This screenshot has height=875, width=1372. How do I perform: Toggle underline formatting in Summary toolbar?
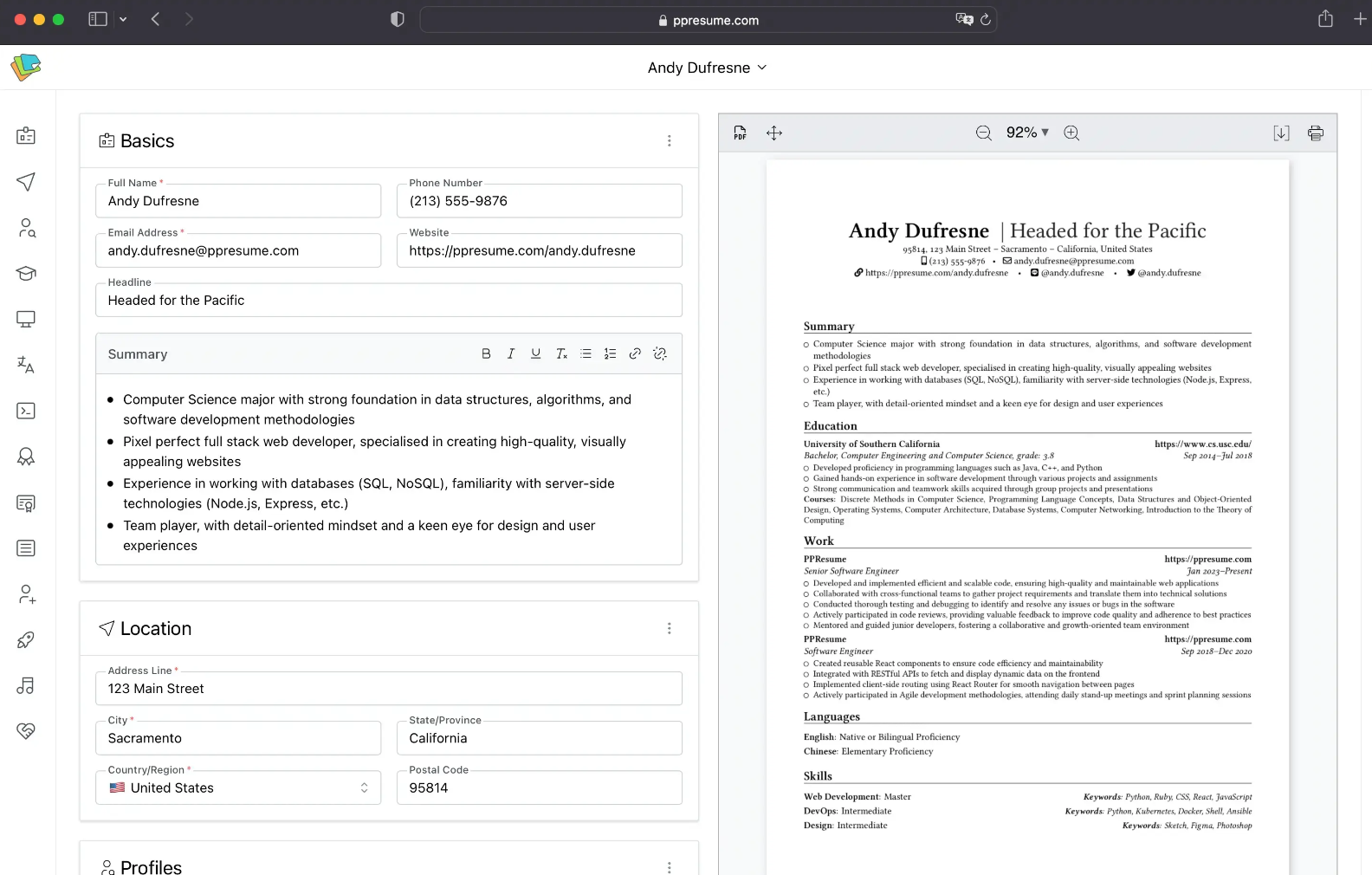point(536,353)
